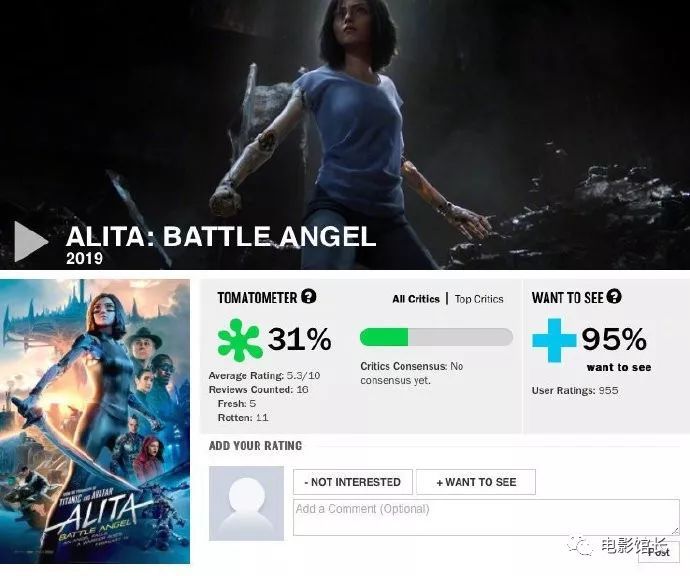Select the Not Interested button
The height and width of the screenshot is (576, 690).
coord(353,482)
